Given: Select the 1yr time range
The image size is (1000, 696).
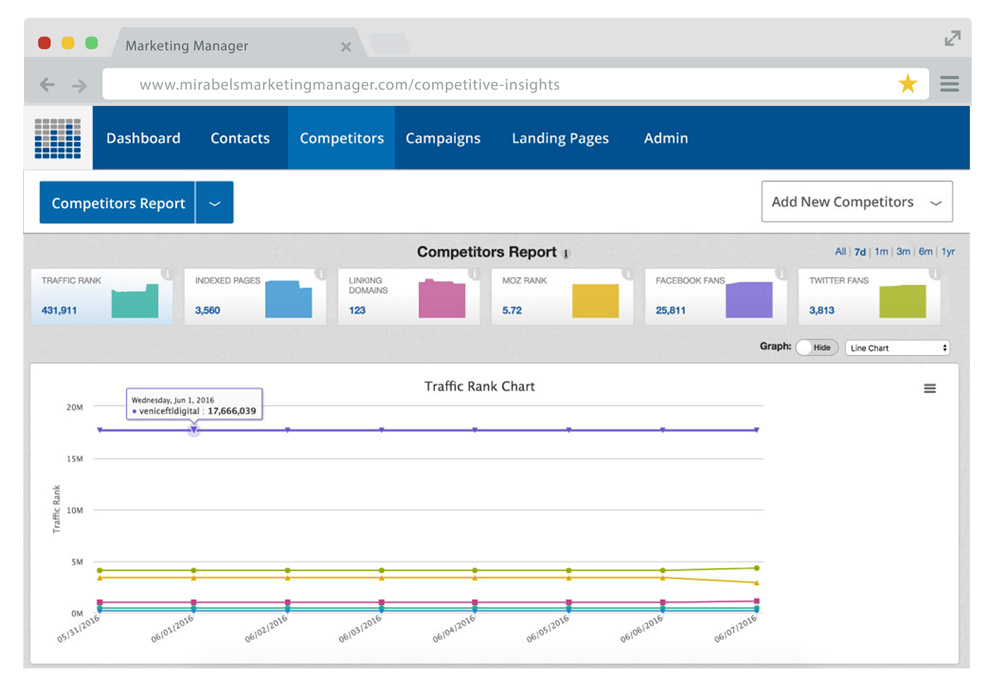Looking at the screenshot, I should tap(948, 251).
